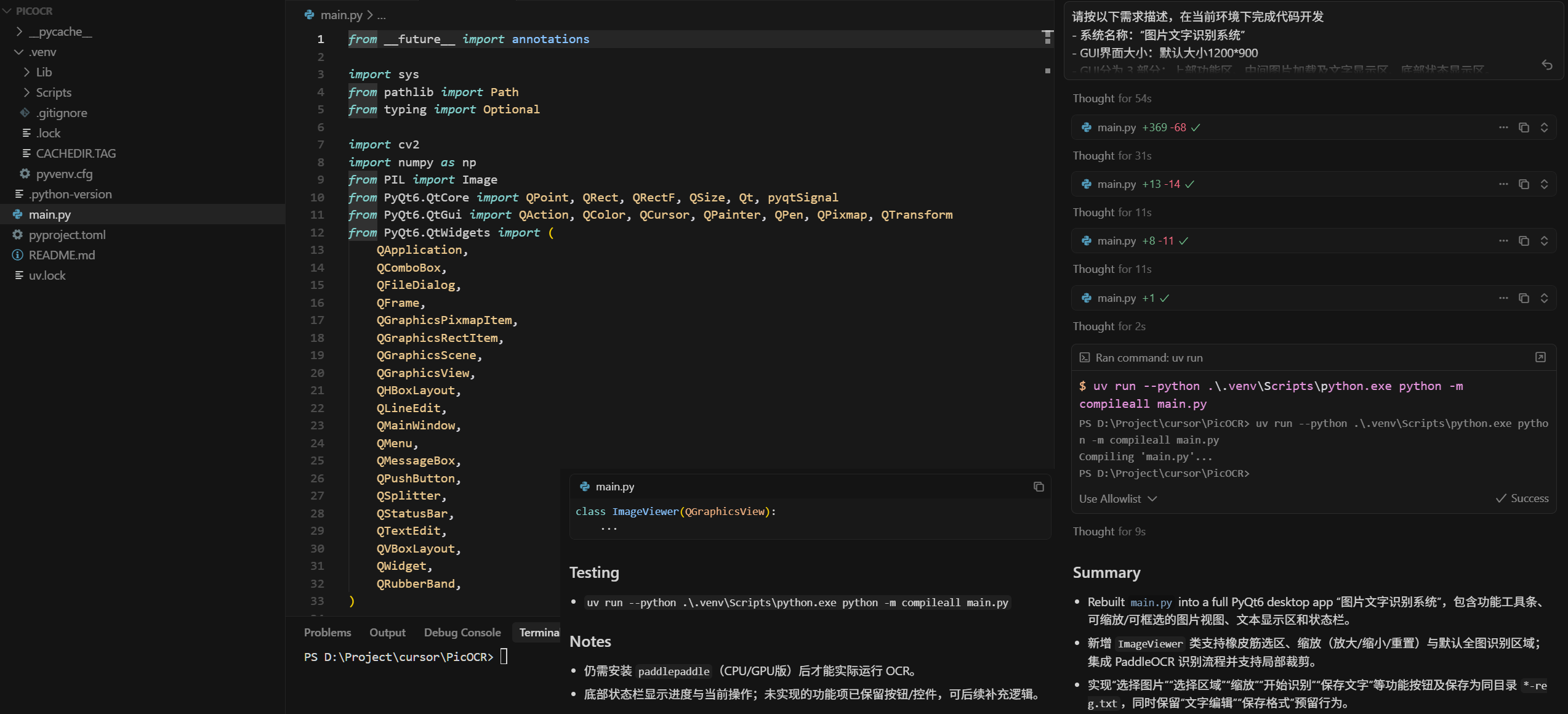This screenshot has width=1568, height=714.
Task: Open pyproject.toml in the explorer
Action: point(67,235)
